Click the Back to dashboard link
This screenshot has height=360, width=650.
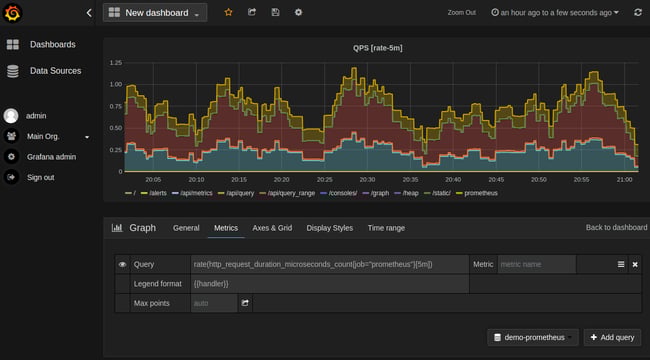(x=616, y=227)
